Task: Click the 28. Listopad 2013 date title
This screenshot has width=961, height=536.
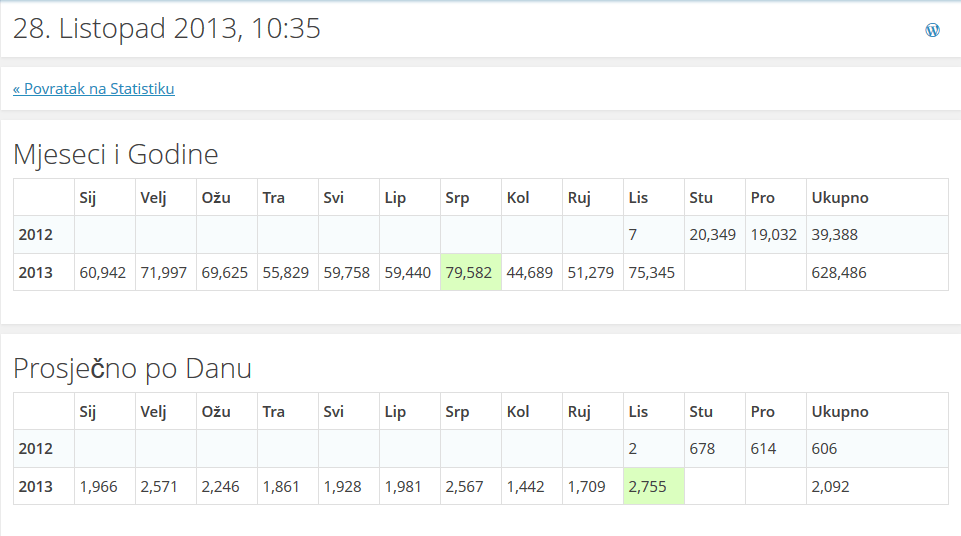Action: pyautogui.click(x=167, y=29)
